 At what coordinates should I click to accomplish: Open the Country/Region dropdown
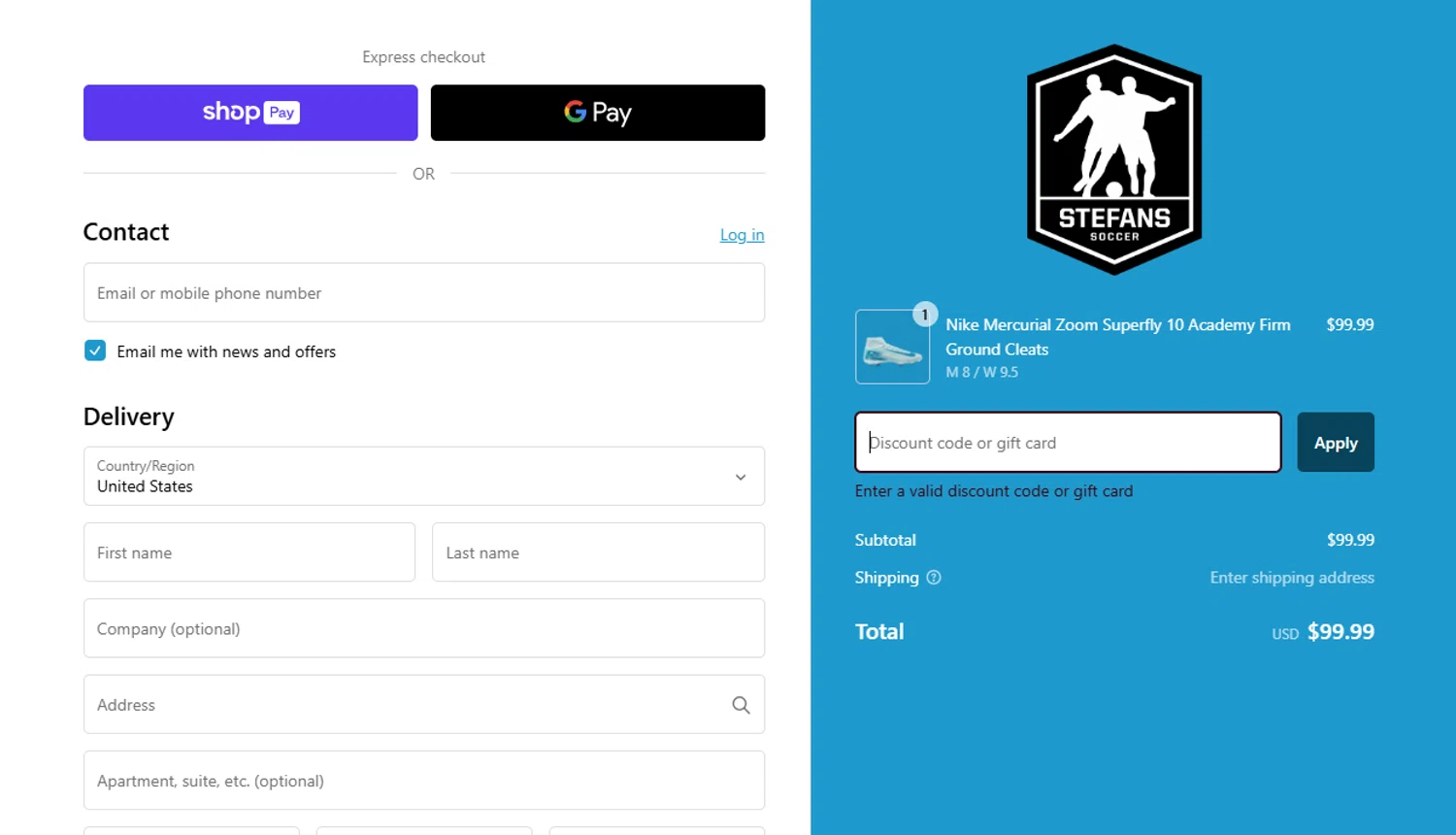click(x=424, y=476)
